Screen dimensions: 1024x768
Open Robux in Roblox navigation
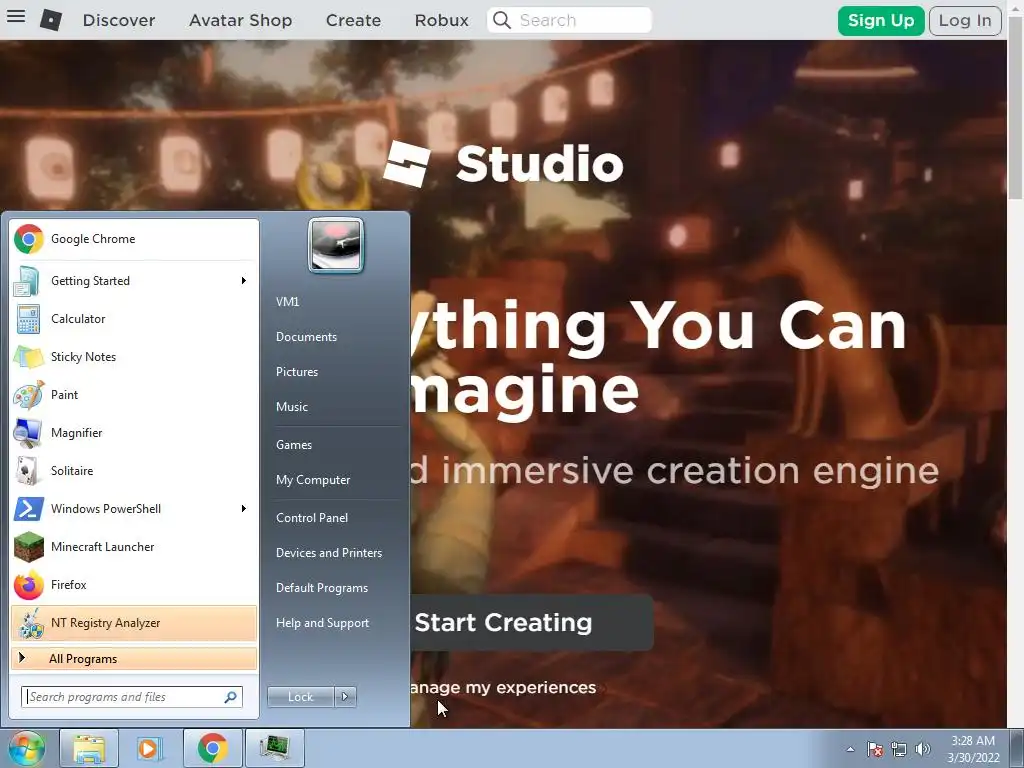point(441,20)
